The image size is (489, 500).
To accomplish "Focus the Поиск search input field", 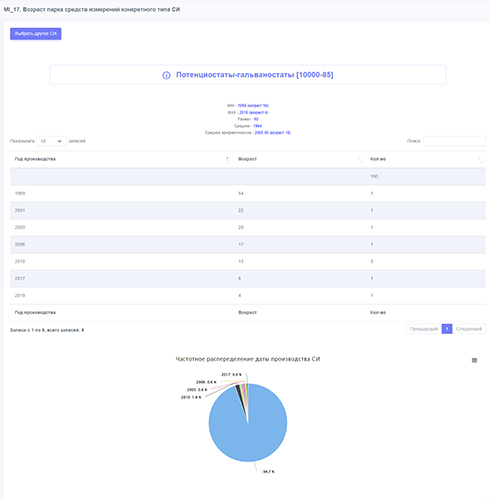I will pos(454,141).
